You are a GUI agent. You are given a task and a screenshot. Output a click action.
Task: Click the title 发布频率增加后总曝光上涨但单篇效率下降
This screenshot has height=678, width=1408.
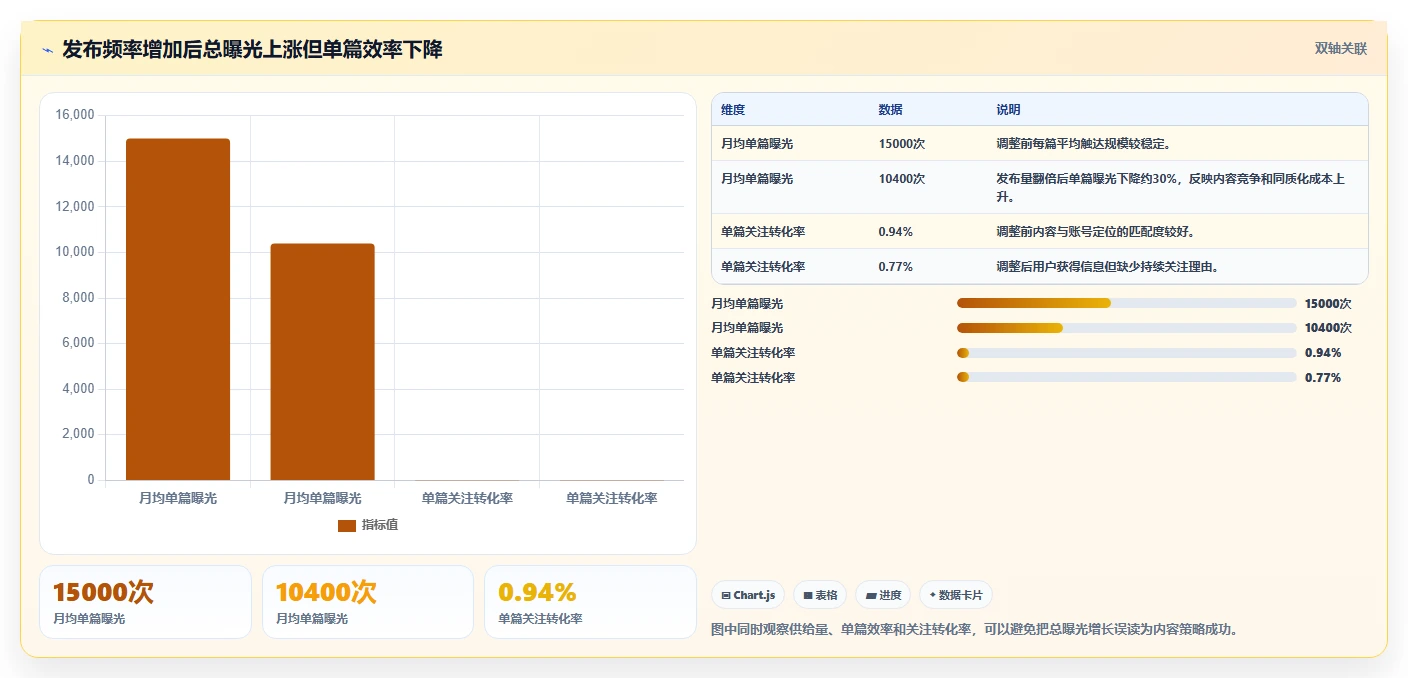(x=252, y=50)
